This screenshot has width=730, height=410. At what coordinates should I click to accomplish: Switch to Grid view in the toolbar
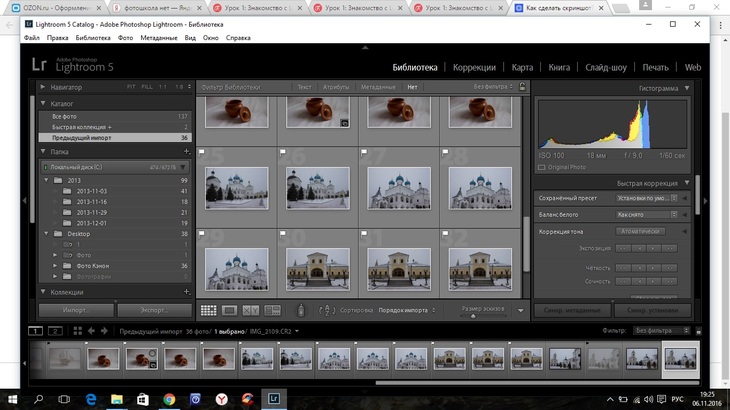click(208, 311)
